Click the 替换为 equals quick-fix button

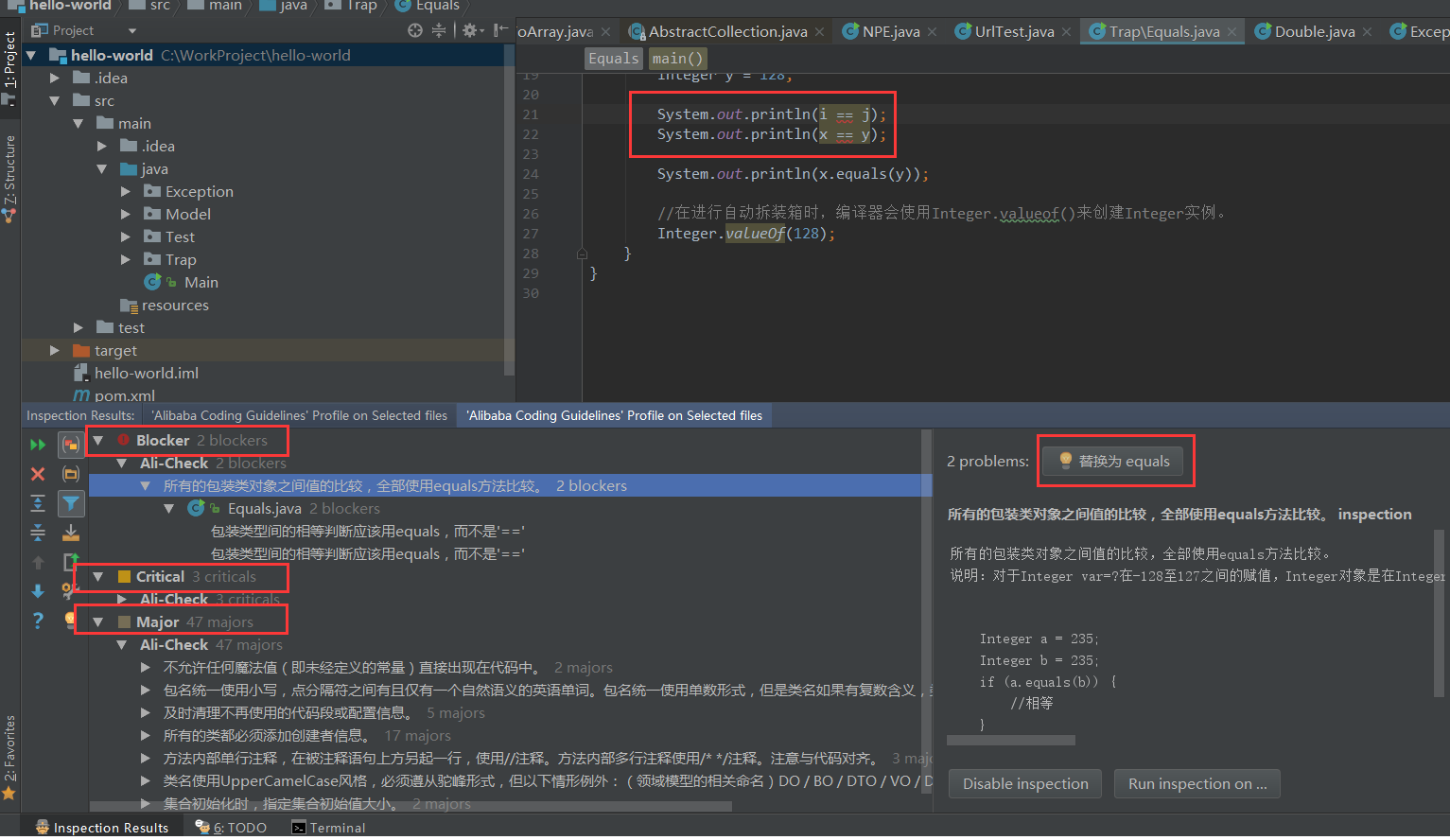(1115, 461)
